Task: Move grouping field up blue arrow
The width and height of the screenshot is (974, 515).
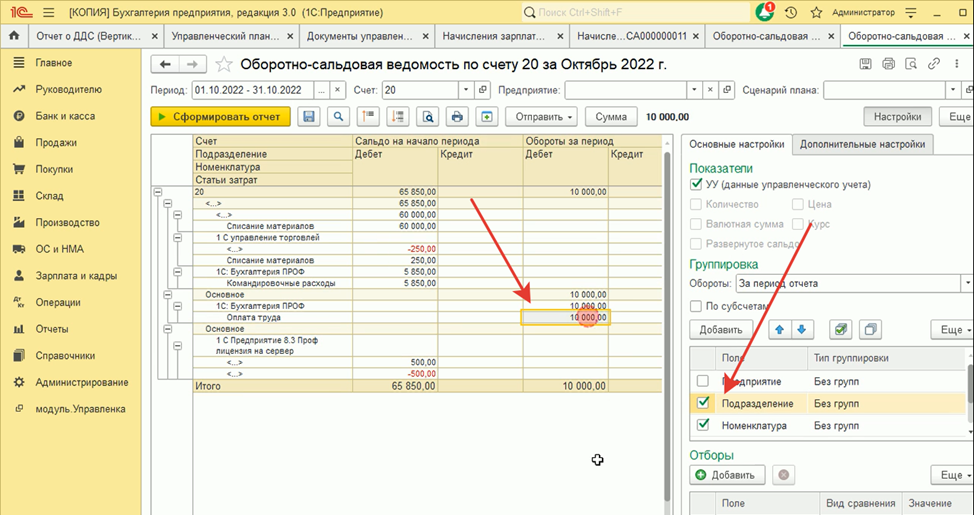Action: click(x=780, y=330)
